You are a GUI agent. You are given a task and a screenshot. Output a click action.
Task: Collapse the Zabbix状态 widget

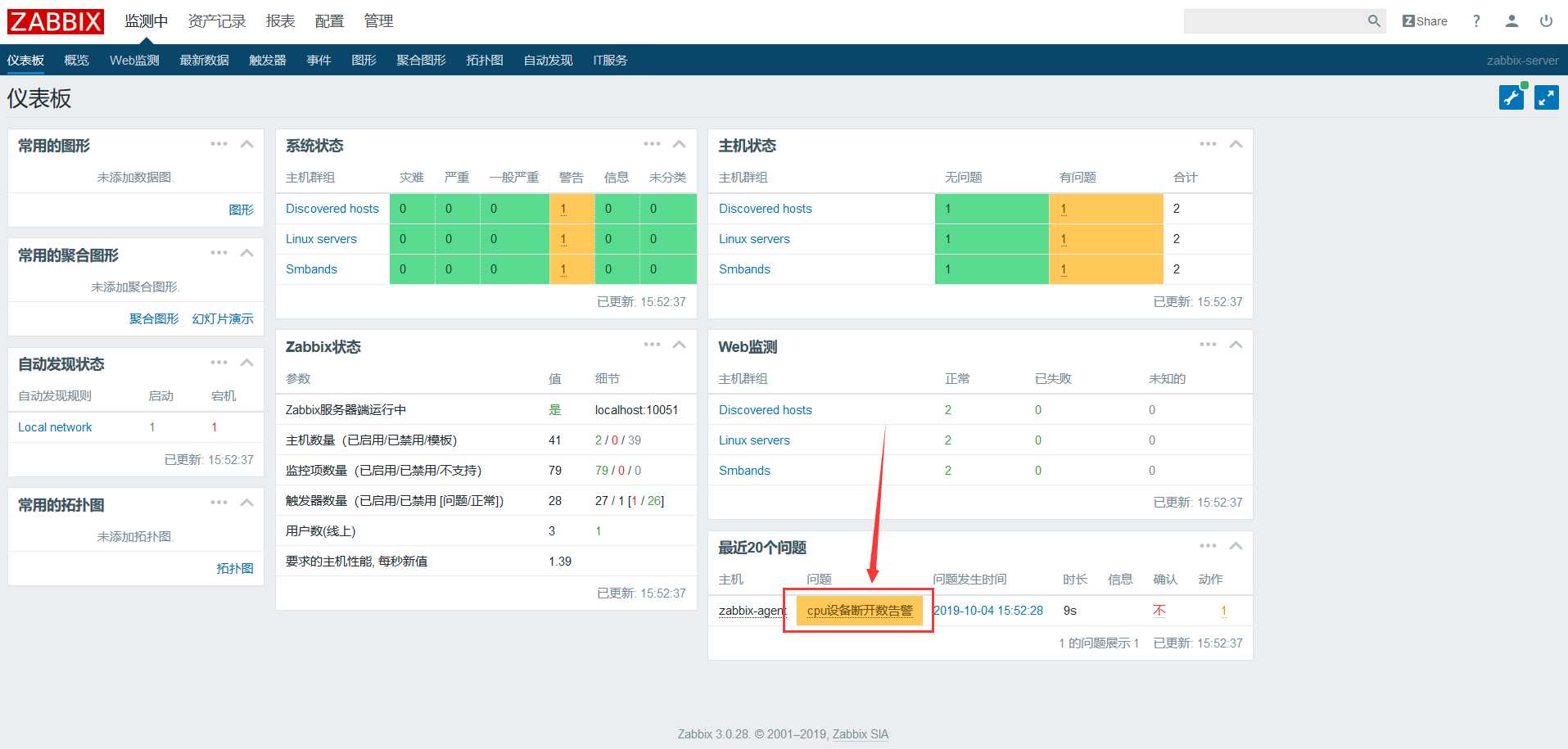tap(679, 345)
